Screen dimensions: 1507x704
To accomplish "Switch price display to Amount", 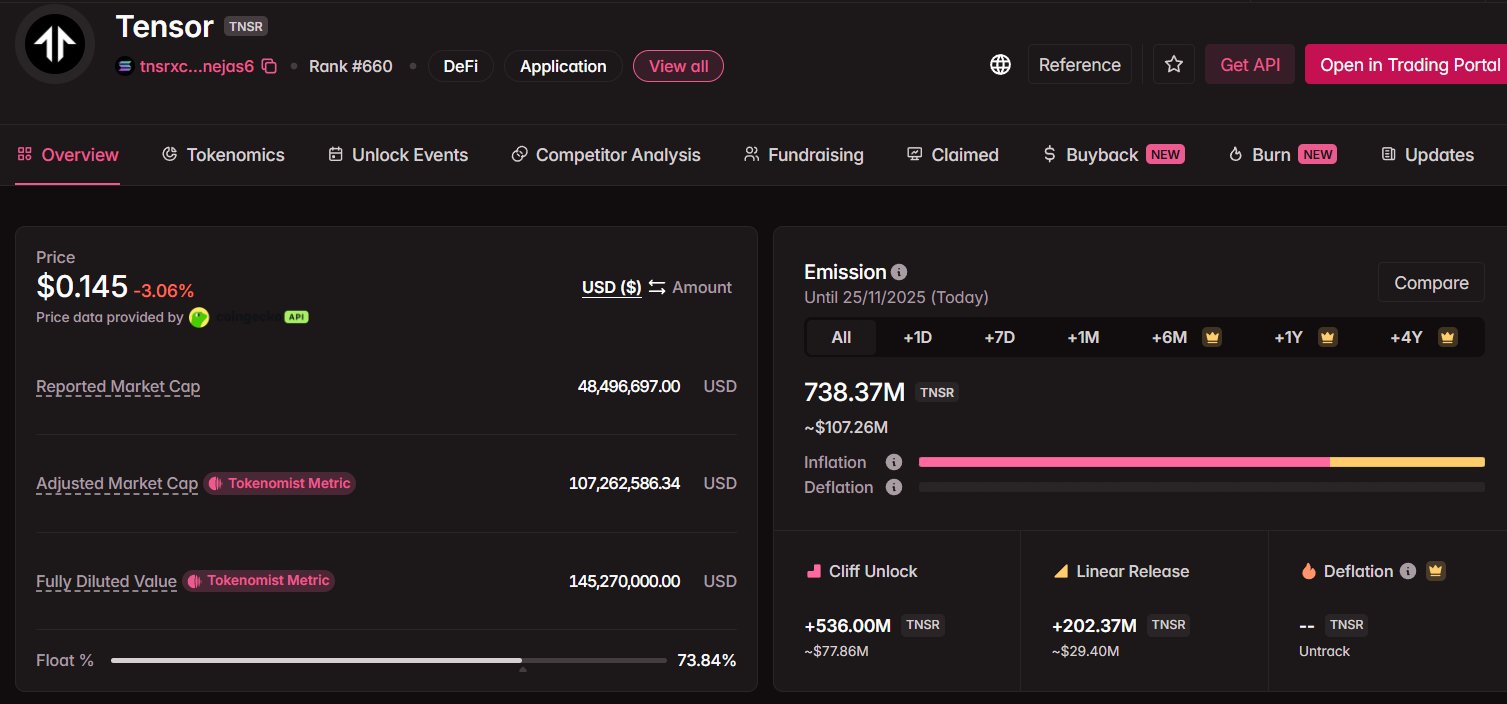I will 701,287.
